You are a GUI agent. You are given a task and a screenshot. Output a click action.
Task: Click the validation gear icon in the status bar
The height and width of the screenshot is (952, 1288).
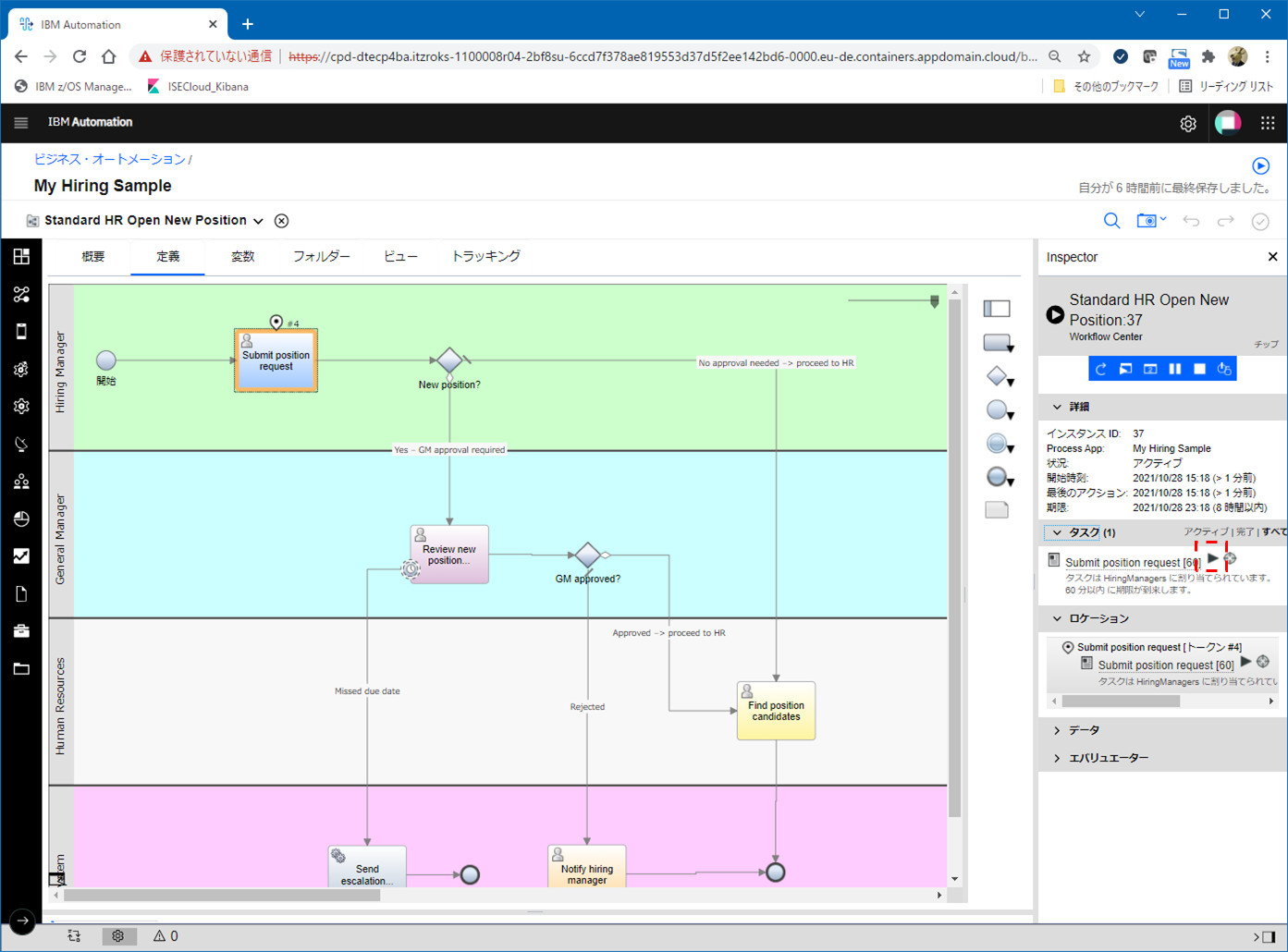(118, 936)
